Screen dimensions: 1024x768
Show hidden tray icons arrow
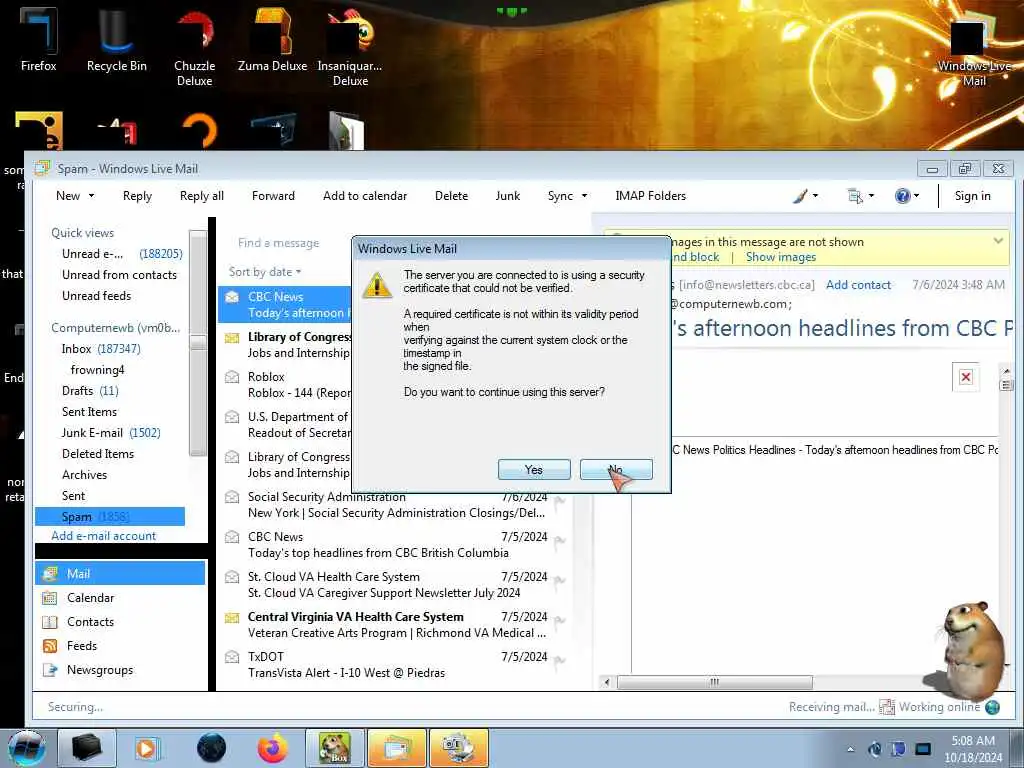pyautogui.click(x=850, y=749)
